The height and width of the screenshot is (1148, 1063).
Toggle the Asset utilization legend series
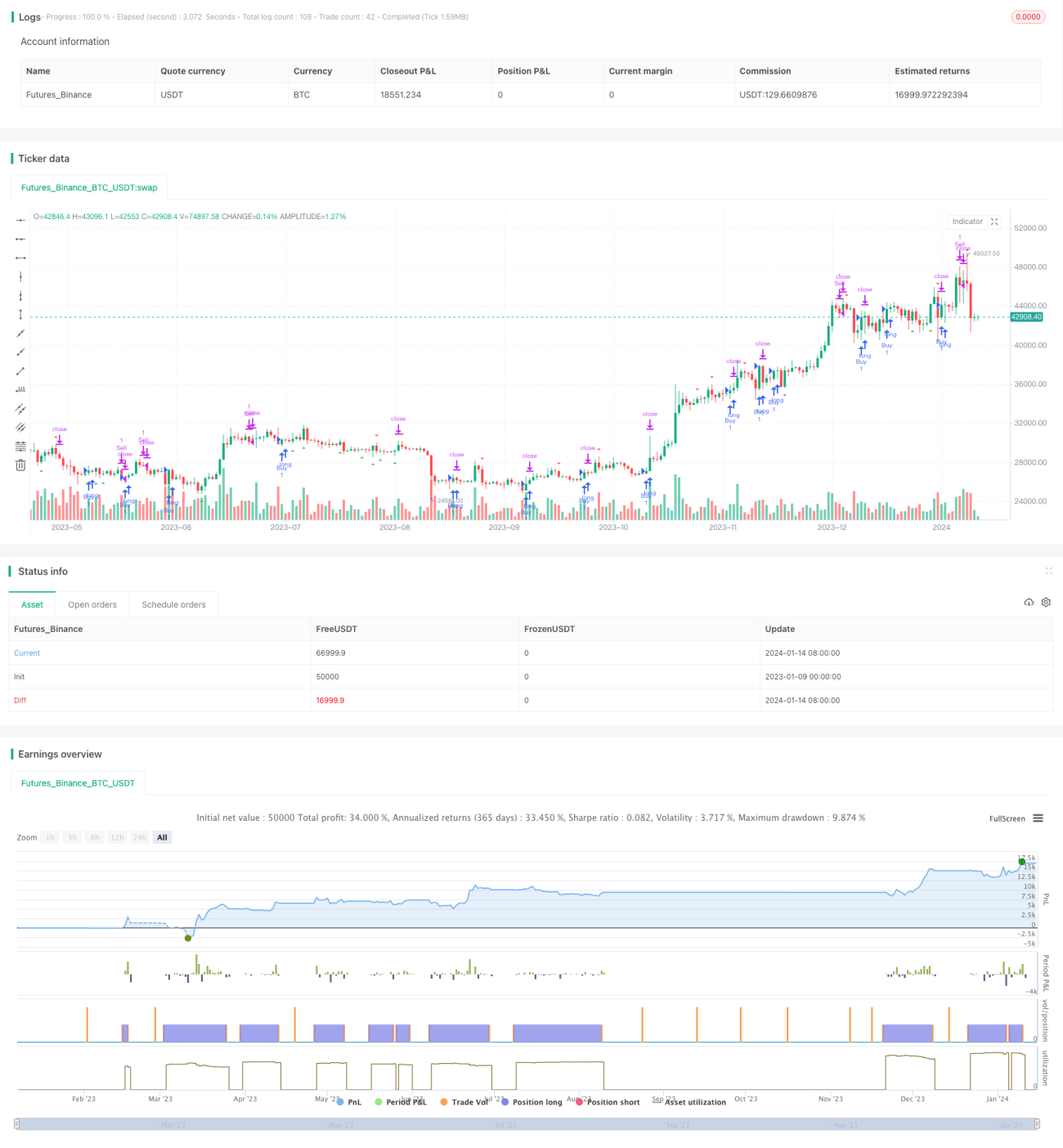[689, 1102]
